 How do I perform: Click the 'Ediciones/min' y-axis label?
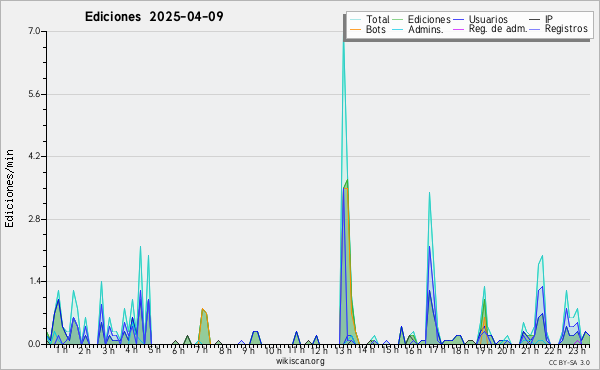click(x=9, y=188)
